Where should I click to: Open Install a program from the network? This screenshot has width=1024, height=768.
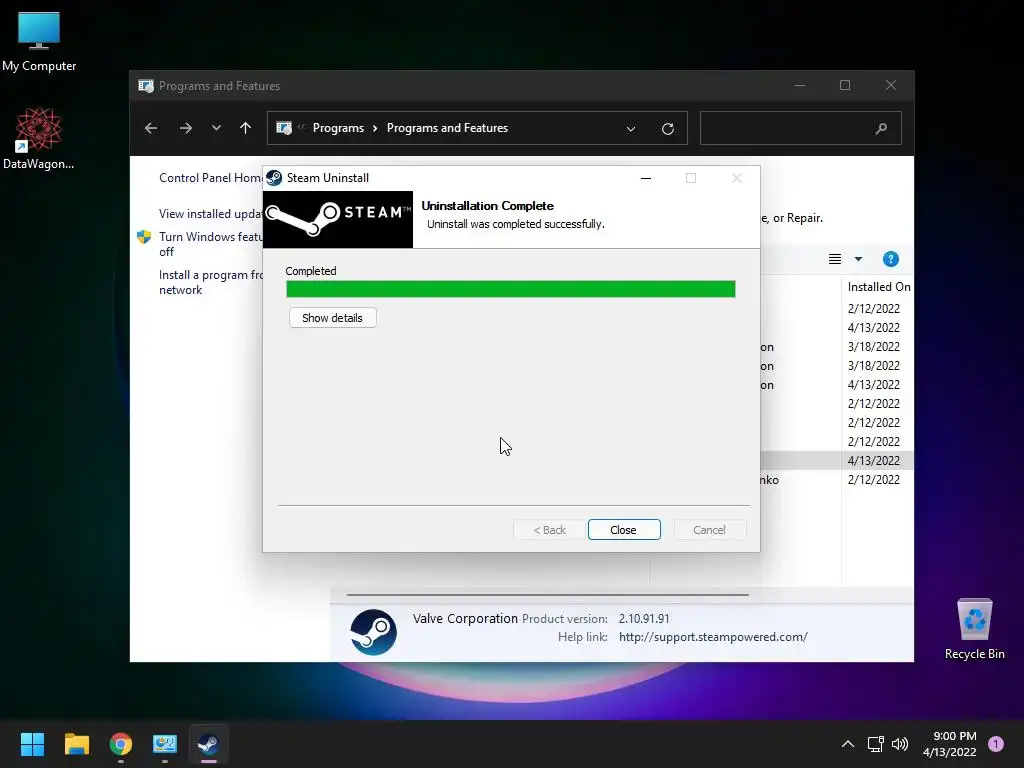210,282
